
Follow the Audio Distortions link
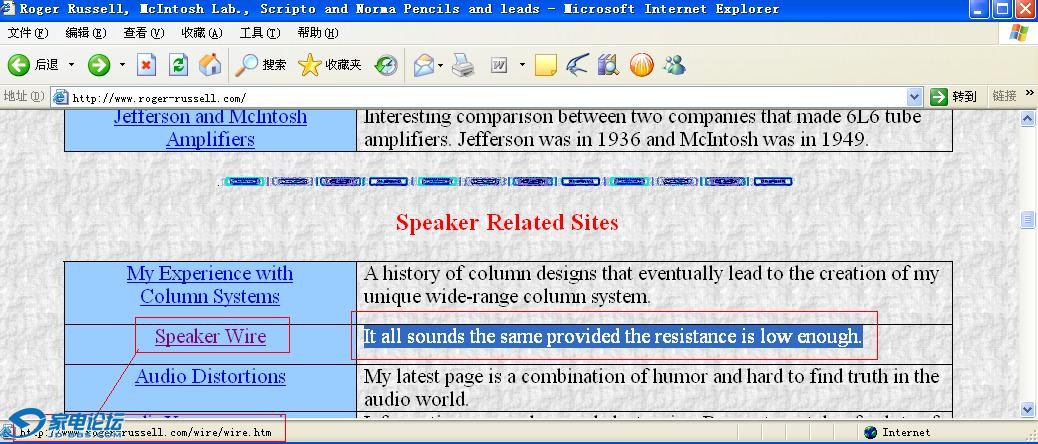coord(210,377)
